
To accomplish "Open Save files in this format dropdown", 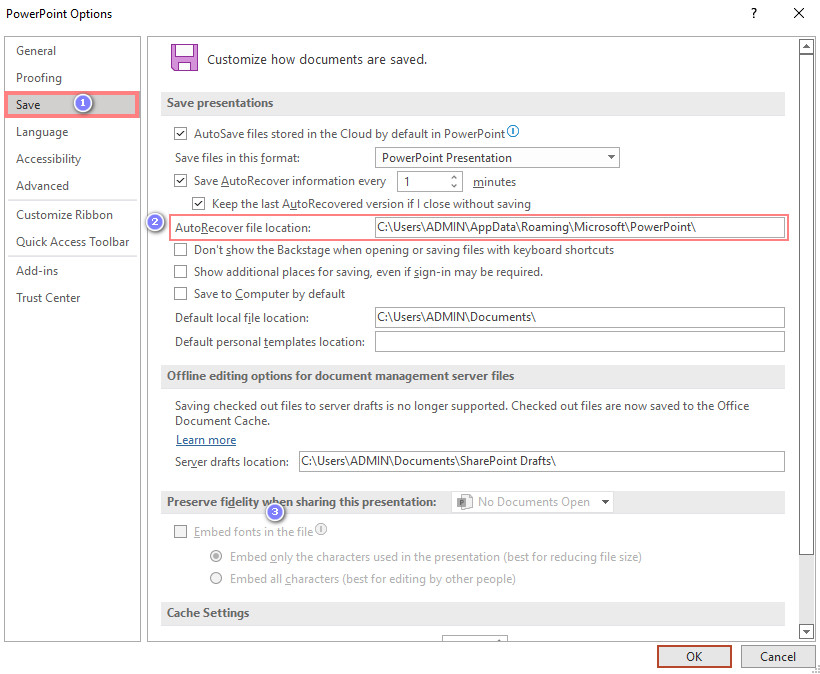I will (x=497, y=157).
